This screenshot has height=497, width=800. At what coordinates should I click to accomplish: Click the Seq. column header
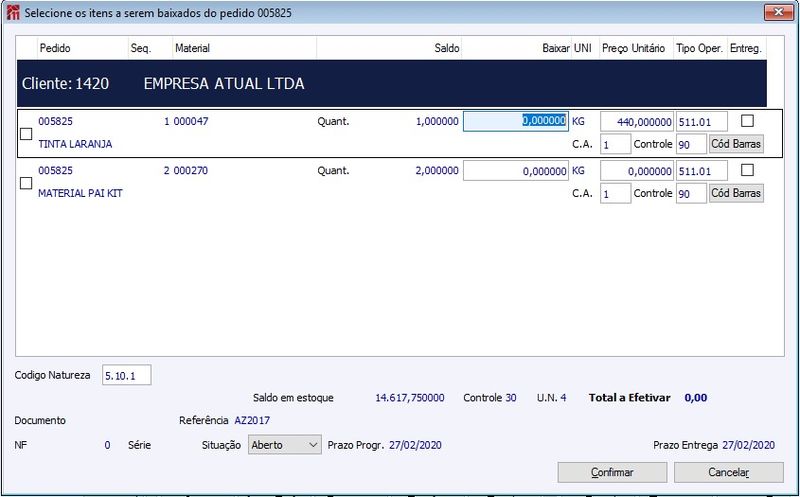click(x=141, y=48)
